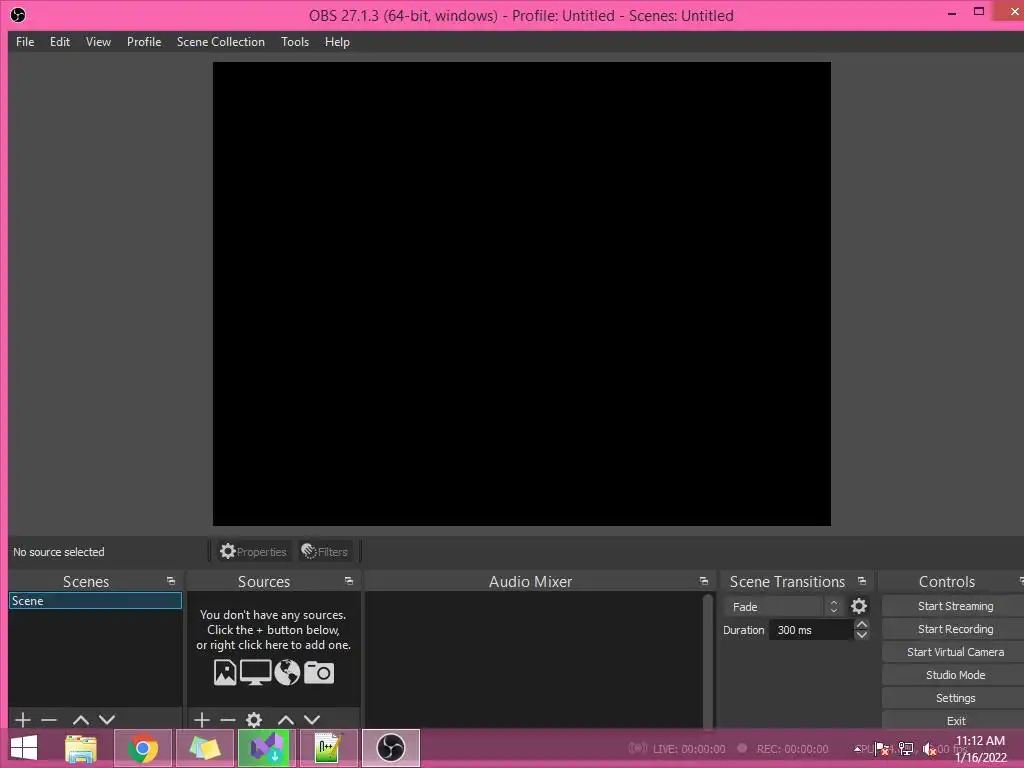Click the Exit button

[953, 720]
